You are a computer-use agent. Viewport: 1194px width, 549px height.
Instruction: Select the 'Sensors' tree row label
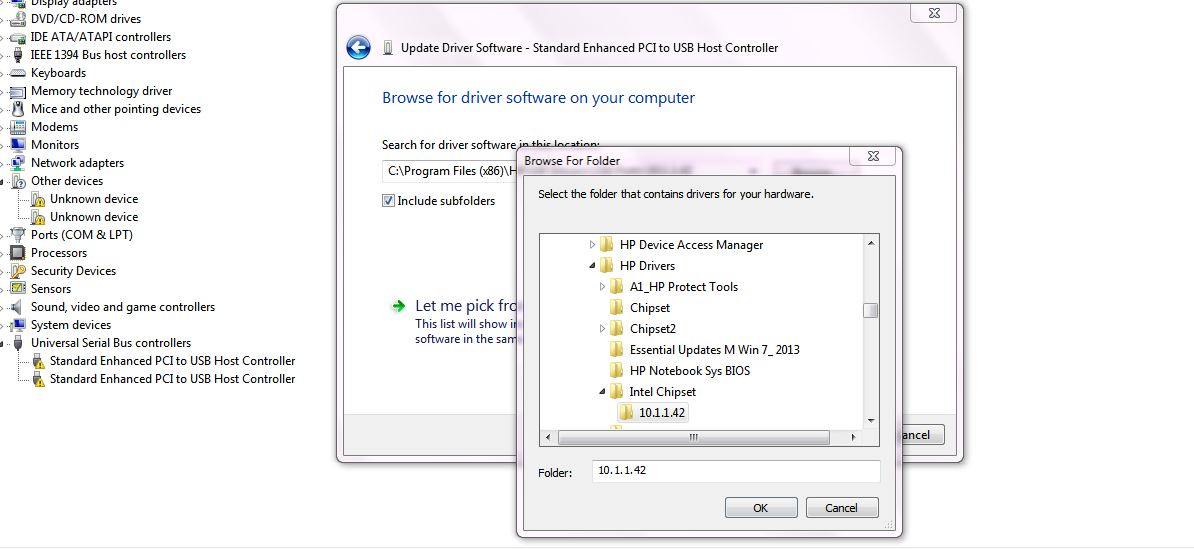tap(51, 289)
